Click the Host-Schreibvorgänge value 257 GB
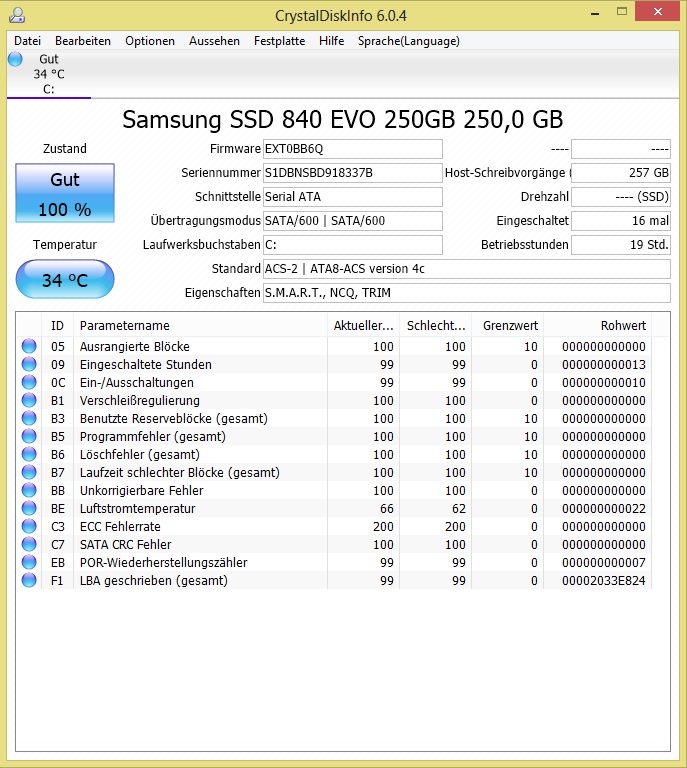 [x=621, y=173]
